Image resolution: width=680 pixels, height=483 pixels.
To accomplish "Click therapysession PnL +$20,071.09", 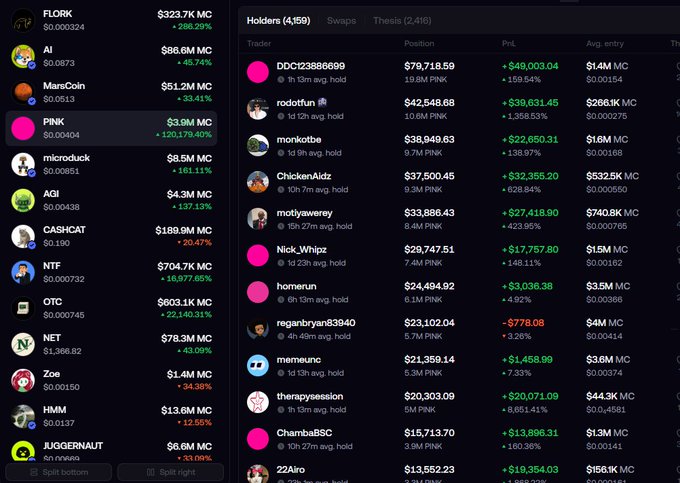I will click(x=530, y=396).
